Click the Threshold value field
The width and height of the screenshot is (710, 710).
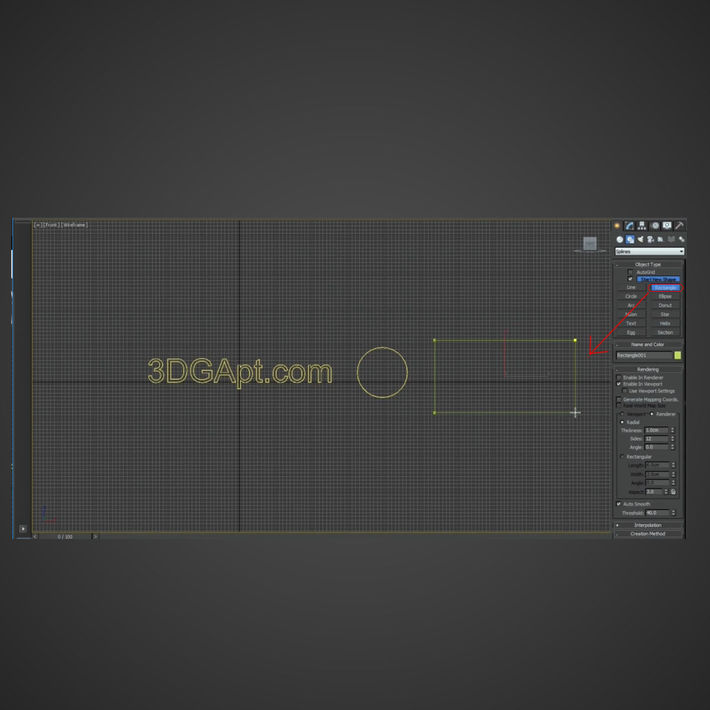pos(657,513)
